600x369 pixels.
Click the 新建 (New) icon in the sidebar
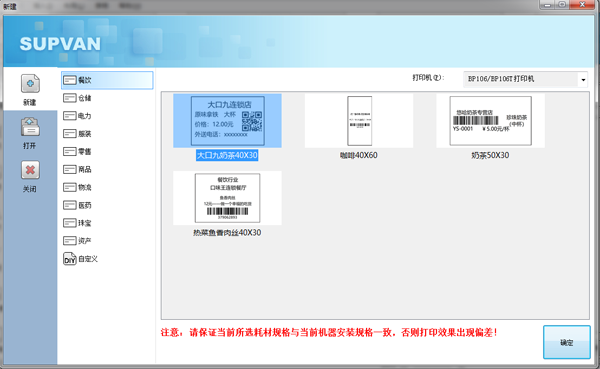coord(30,83)
